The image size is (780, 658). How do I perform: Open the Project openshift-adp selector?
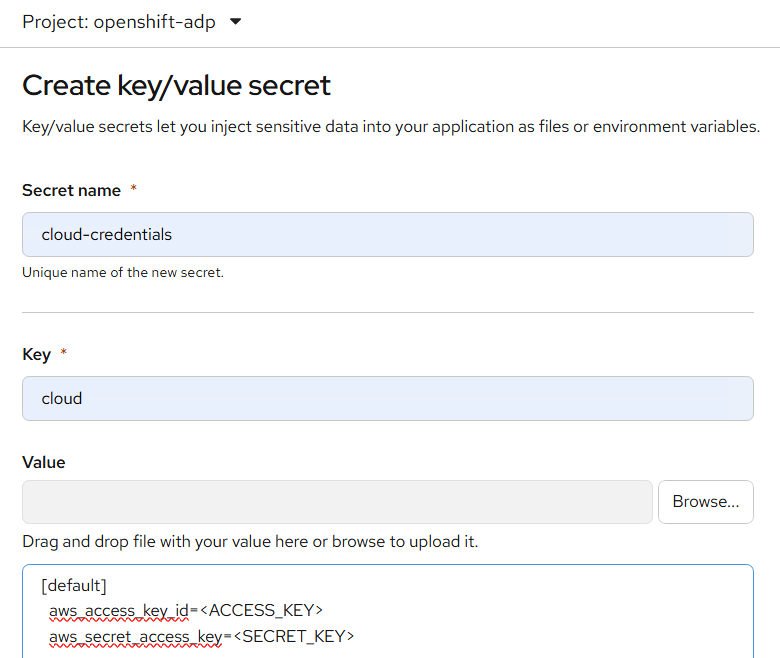pyautogui.click(x=132, y=22)
